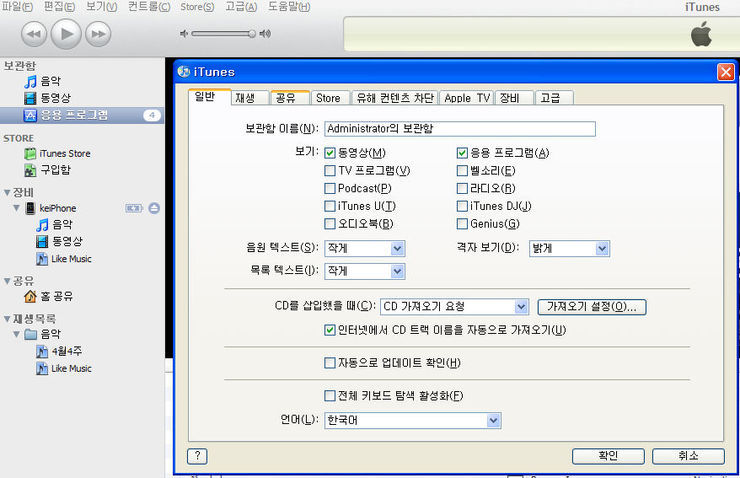Check the 벨소리(E) ringtones checkbox

[462, 170]
